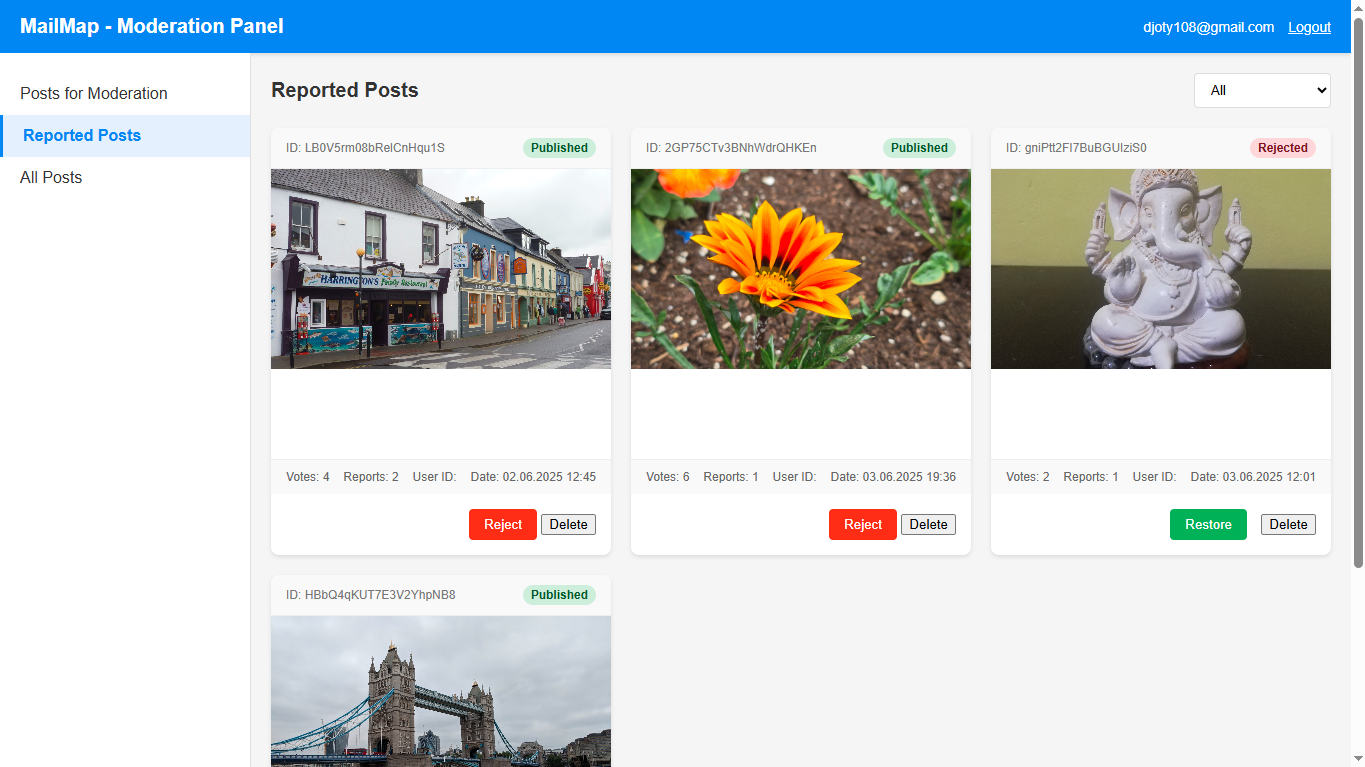Select Reported Posts sidebar item
The width and height of the screenshot is (1365, 767).
point(125,135)
